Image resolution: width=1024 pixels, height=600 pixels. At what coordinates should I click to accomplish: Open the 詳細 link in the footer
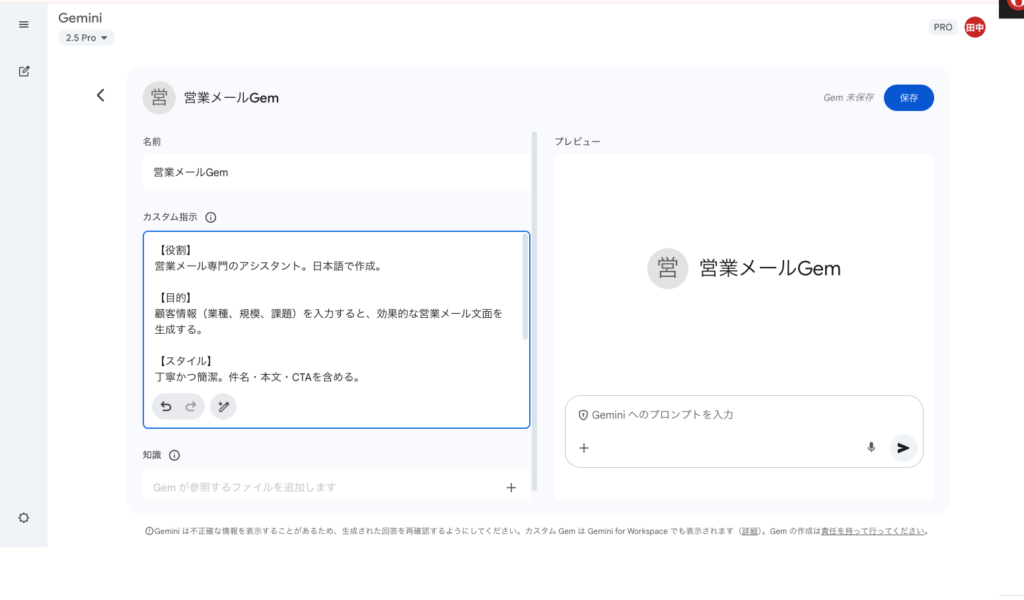click(x=750, y=531)
